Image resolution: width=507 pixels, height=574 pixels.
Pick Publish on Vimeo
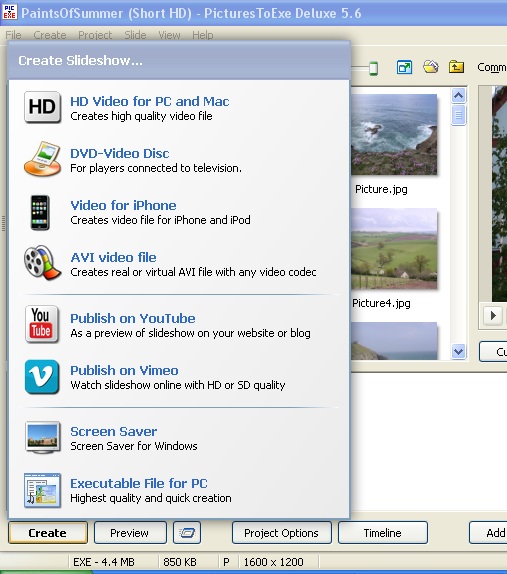(x=124, y=370)
